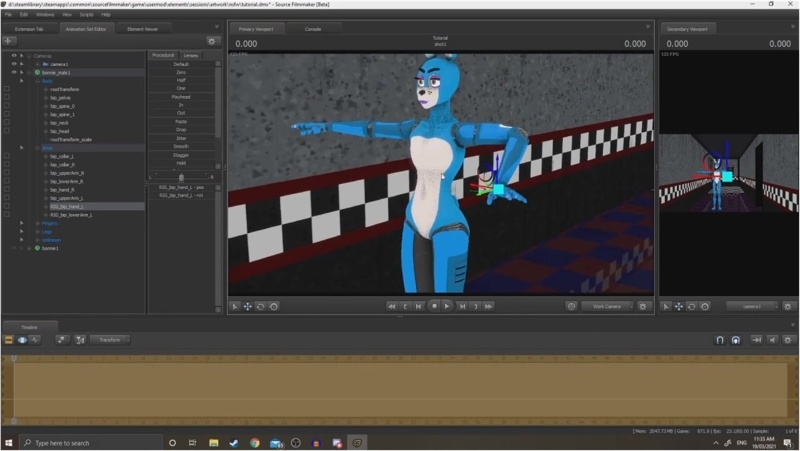Viewport: 800px width, 451px height.
Task: Tick the checkbox beside bip_neck
Action: tap(7, 122)
